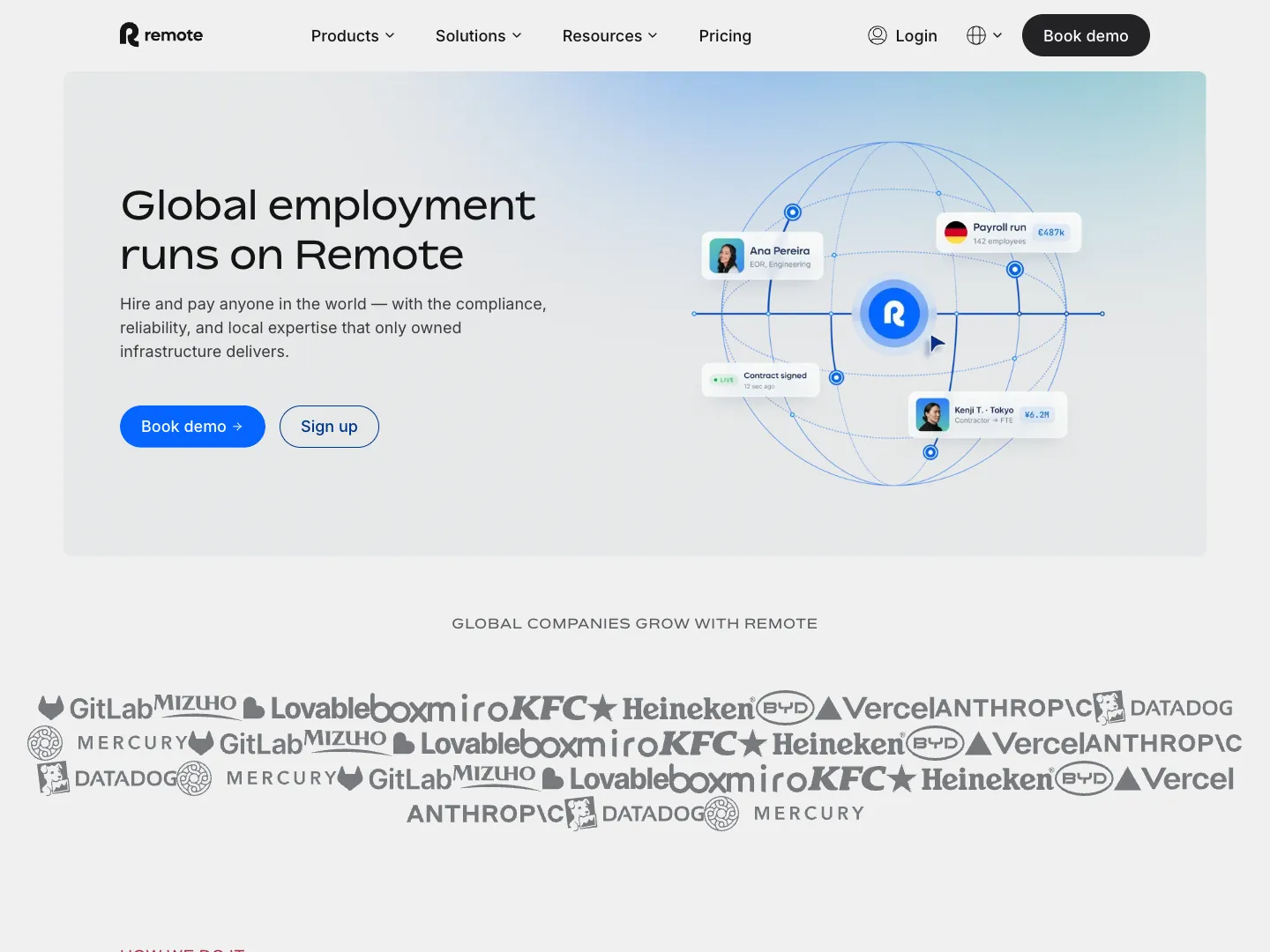1270x952 pixels.
Task: Click the arrow icon inside blue Book demo button
Action: pyautogui.click(x=237, y=427)
